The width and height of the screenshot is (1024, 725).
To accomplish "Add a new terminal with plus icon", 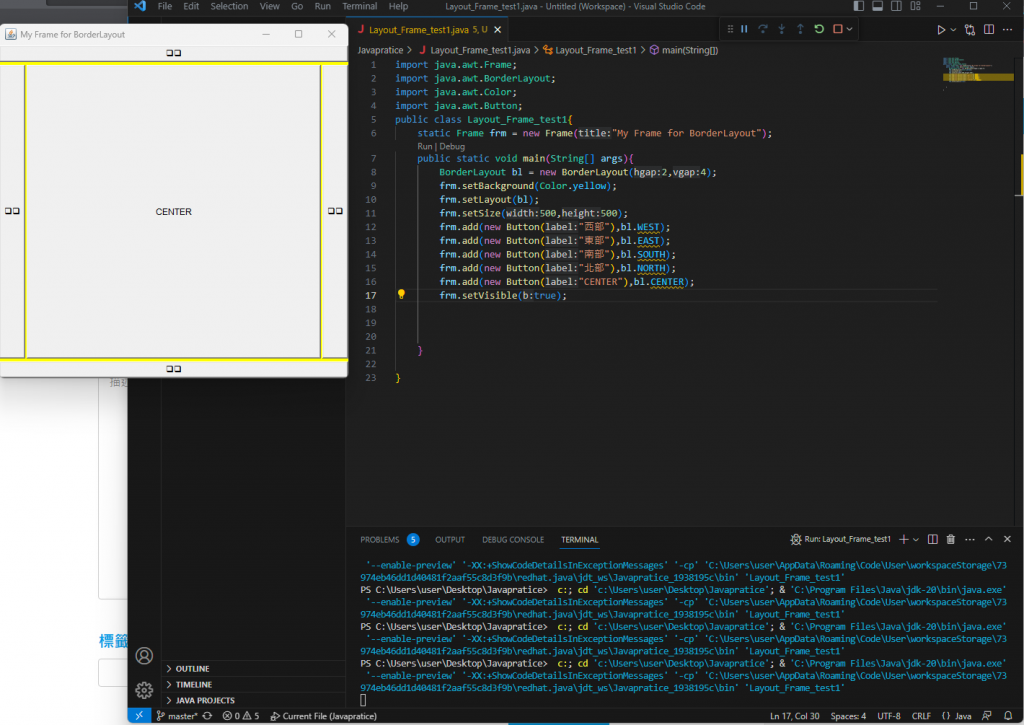I will (x=904, y=540).
